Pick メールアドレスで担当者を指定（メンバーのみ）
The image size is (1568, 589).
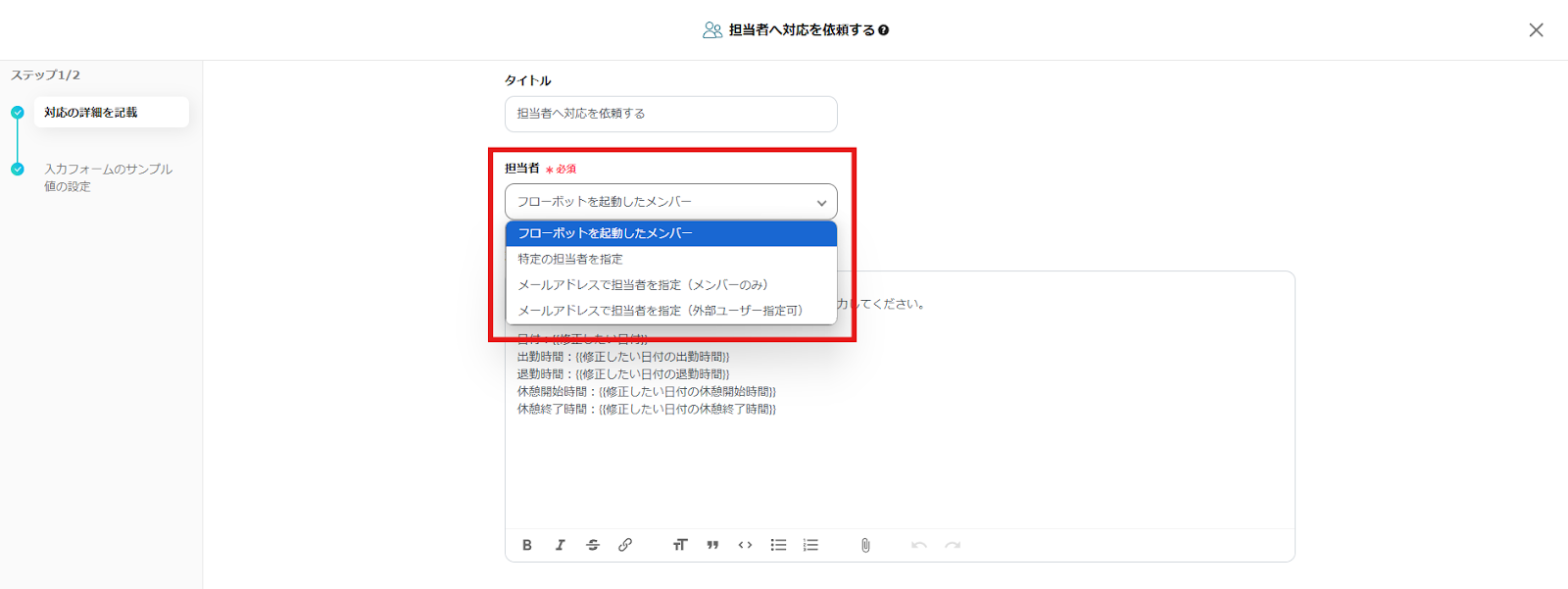tap(671, 284)
